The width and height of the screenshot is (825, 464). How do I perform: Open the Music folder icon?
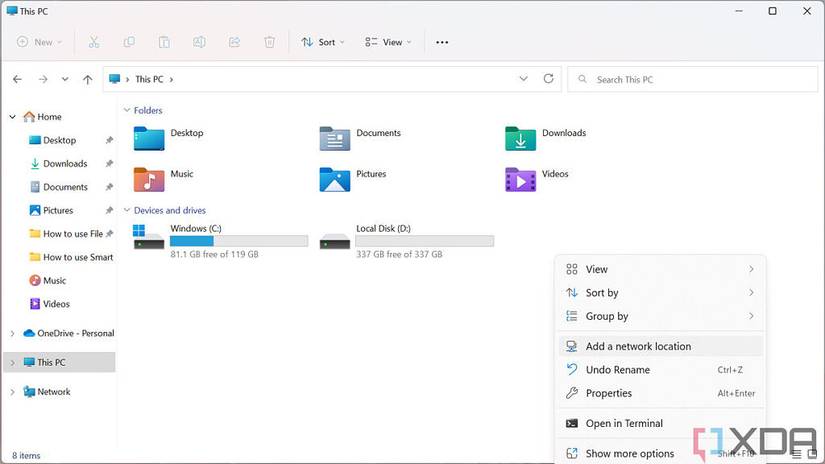click(149, 179)
